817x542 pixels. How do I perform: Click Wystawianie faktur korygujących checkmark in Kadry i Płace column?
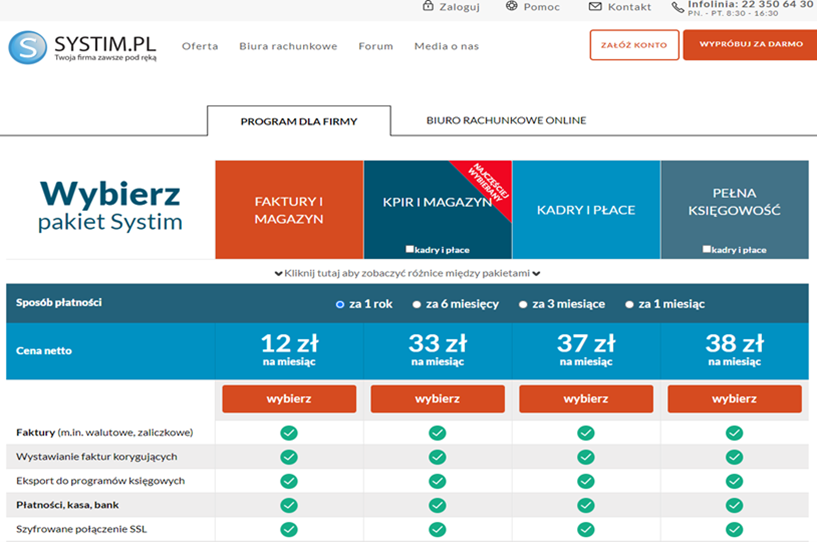[586, 457]
